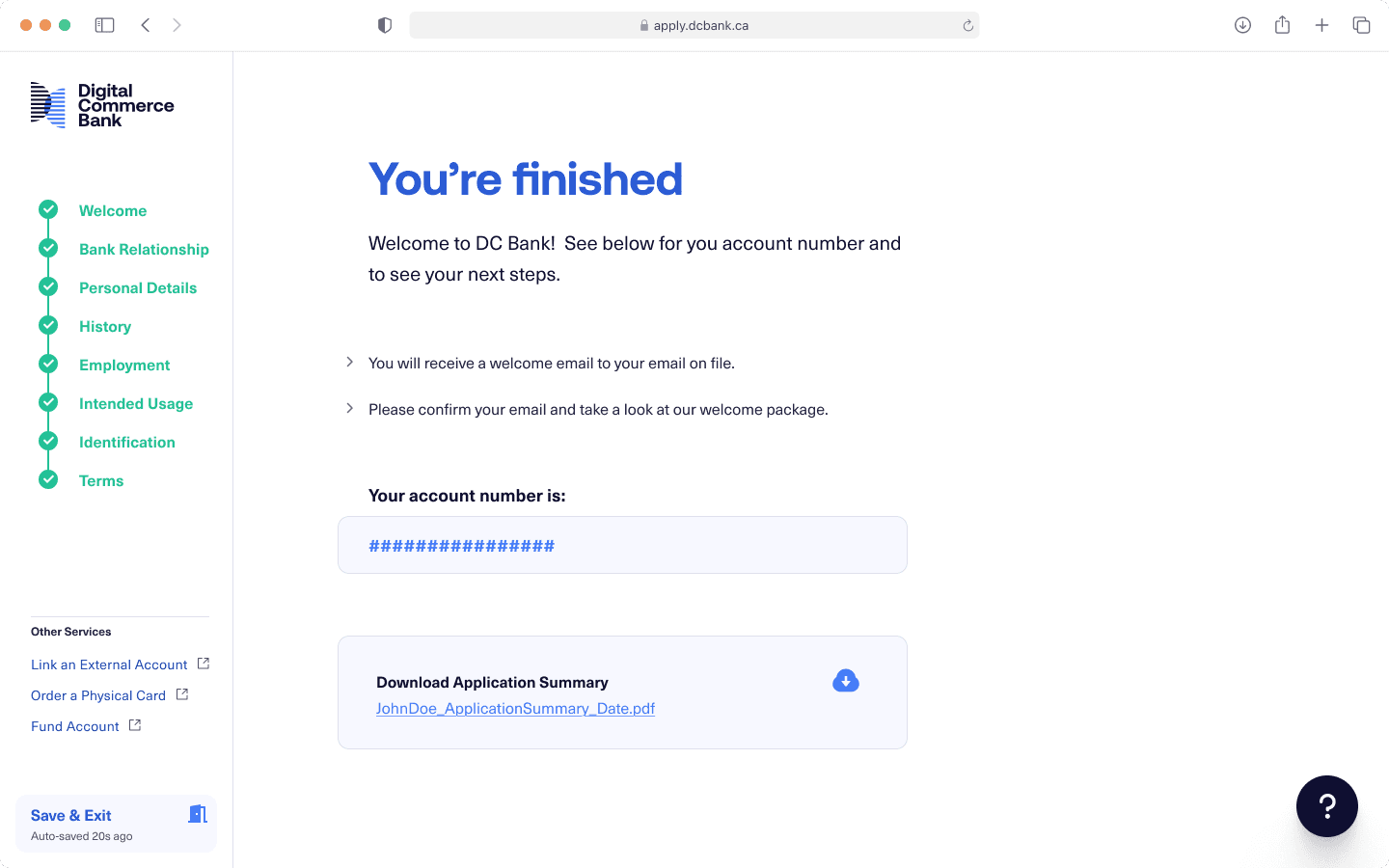Click the exit door icon beside Save & Exit

click(x=198, y=814)
